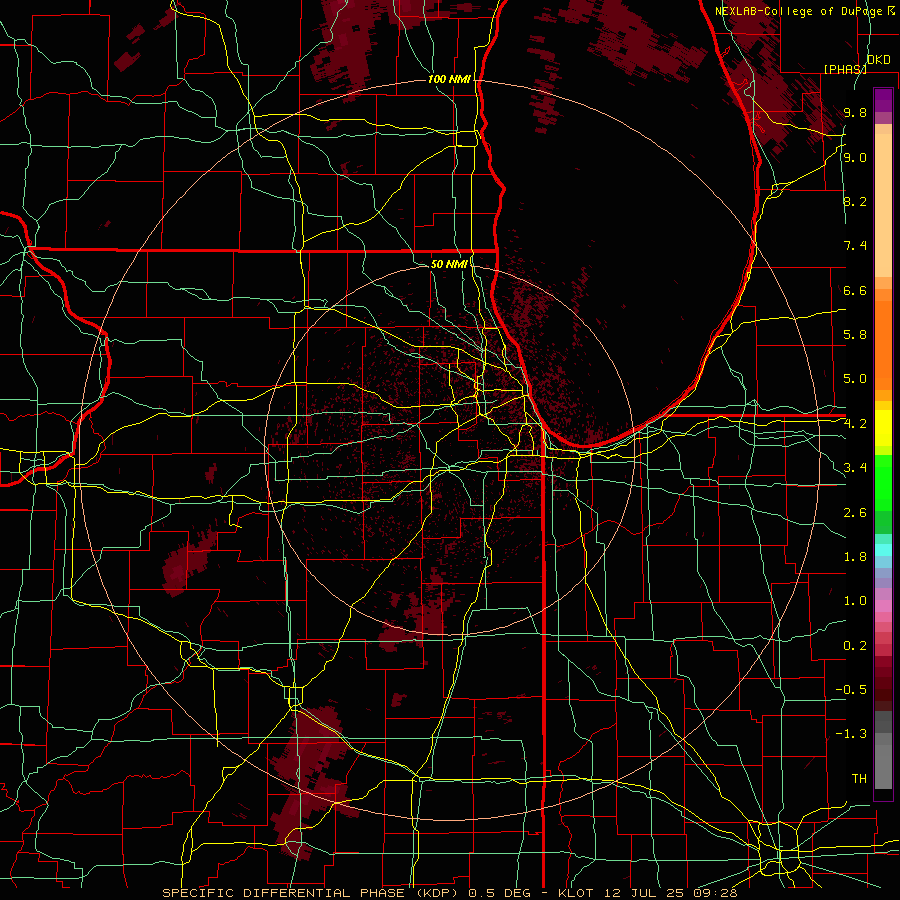Click the 9.8 value on the scale

(x=855, y=113)
